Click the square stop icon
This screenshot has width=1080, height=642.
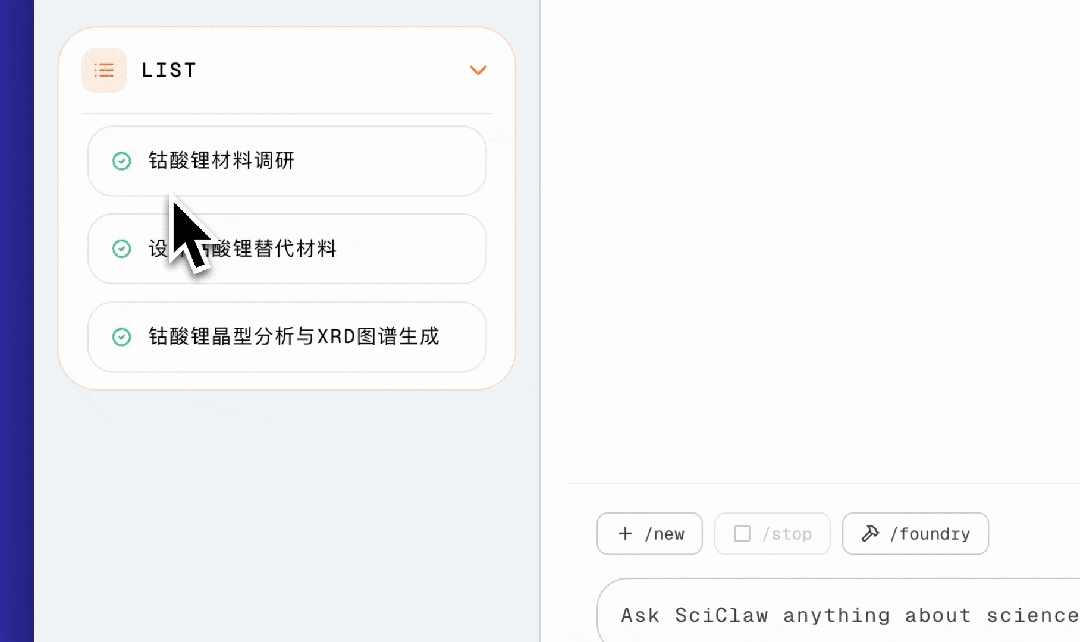coord(742,534)
